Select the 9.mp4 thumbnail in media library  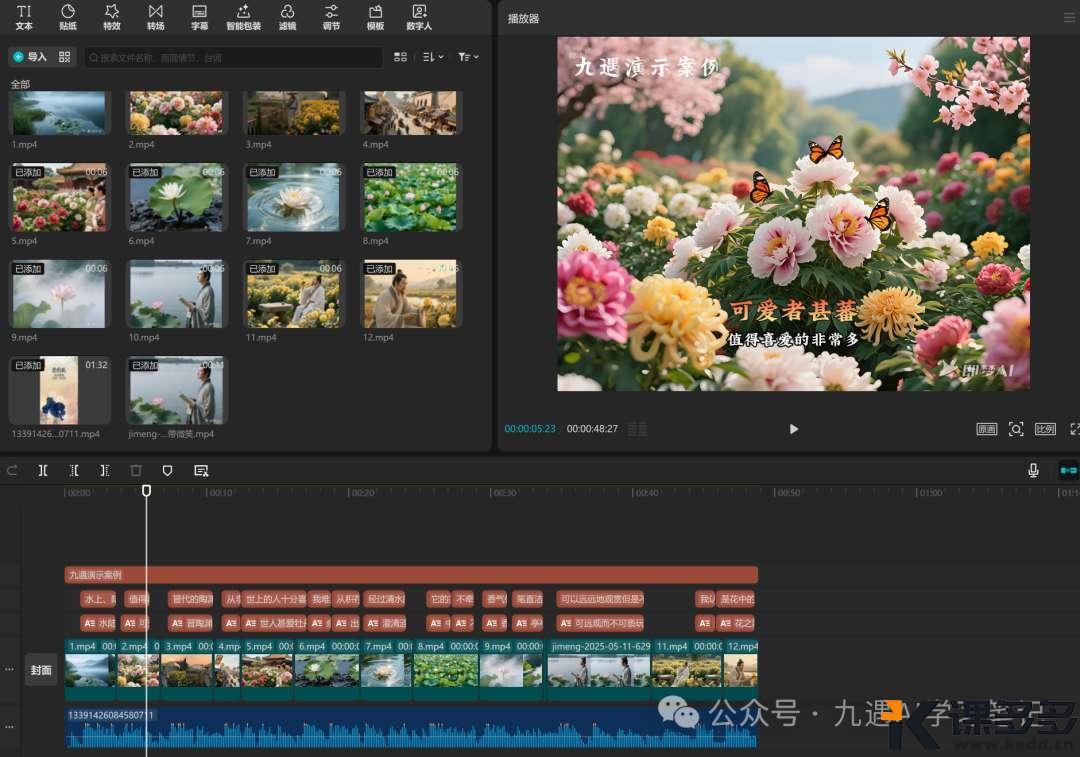[x=60, y=293]
